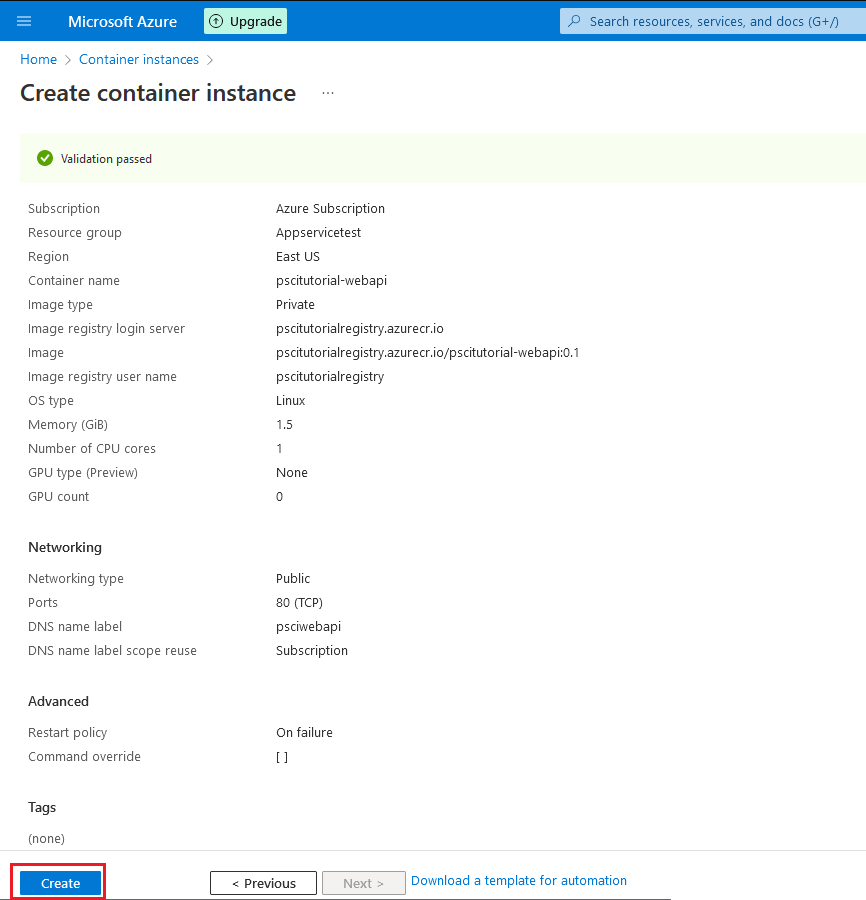Focus the search resources input field
866x900 pixels.
coord(700,20)
